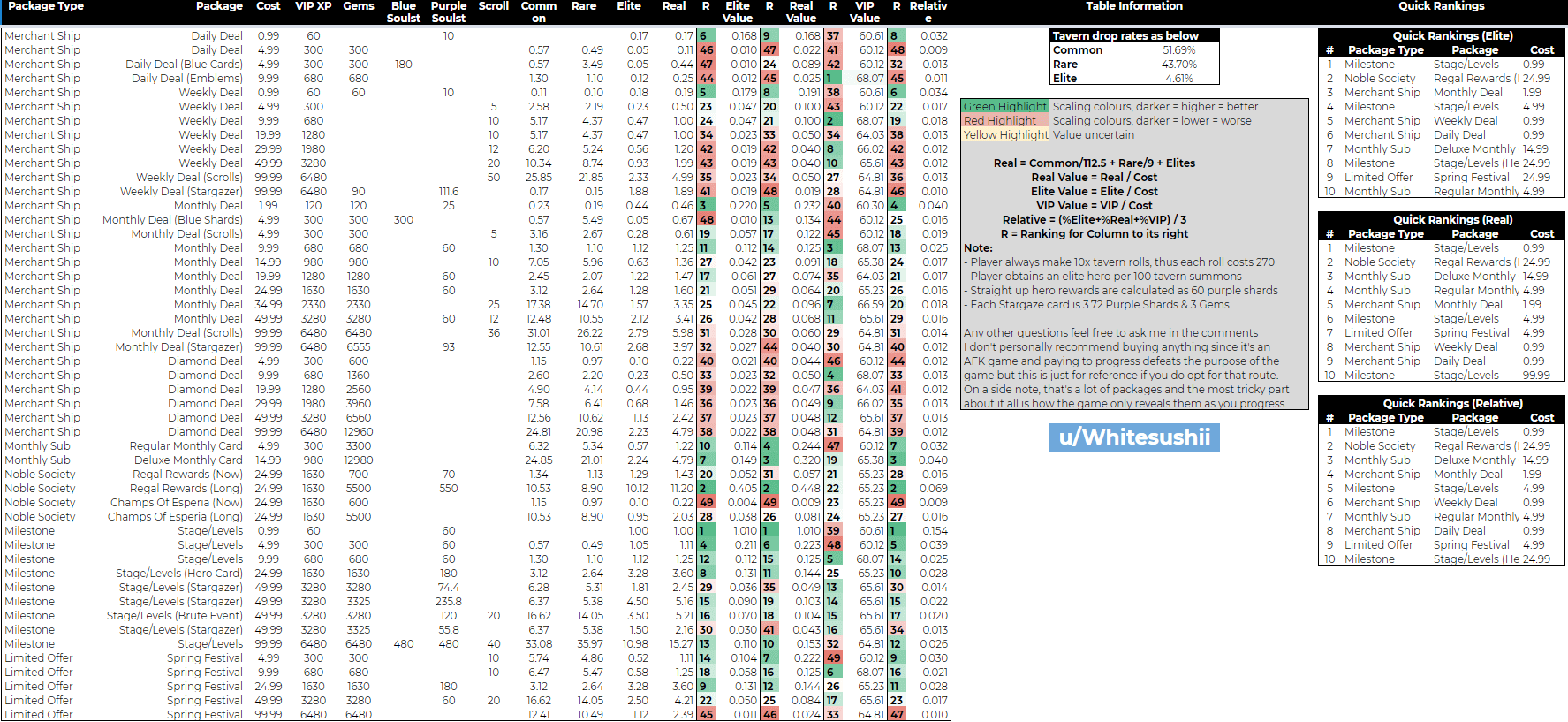The image size is (1568, 722).
Task: Click the "Daily Deal (Blue Cards)" package cell
Action: pyautogui.click(x=184, y=65)
